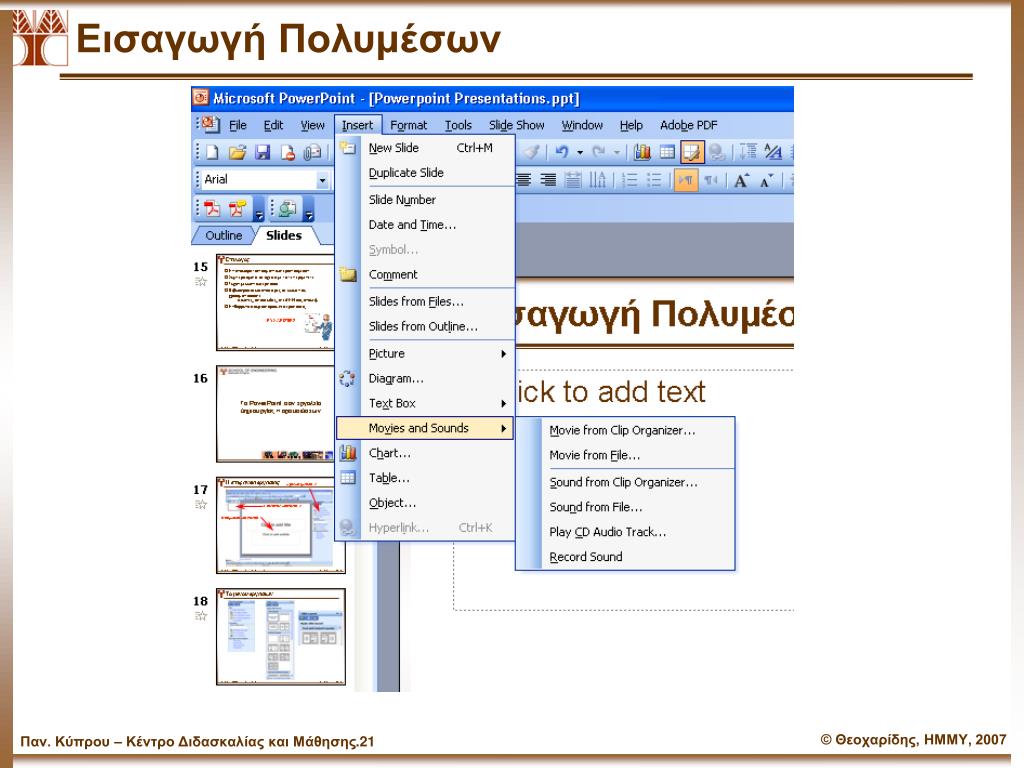Open the File menu
1024x768 pixels.
click(x=238, y=125)
